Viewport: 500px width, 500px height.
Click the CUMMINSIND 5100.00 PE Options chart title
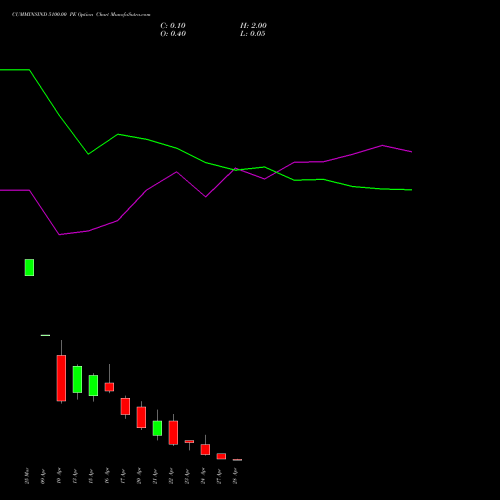pyautogui.click(x=81, y=15)
